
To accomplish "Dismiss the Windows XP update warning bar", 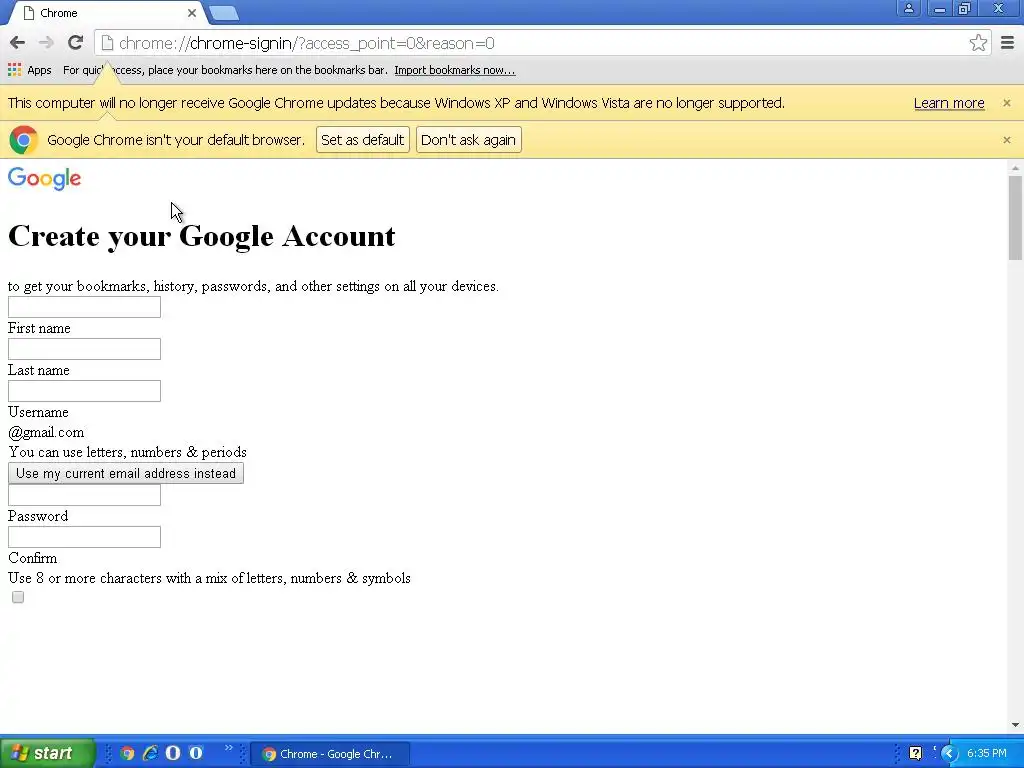I will tap(1006, 103).
